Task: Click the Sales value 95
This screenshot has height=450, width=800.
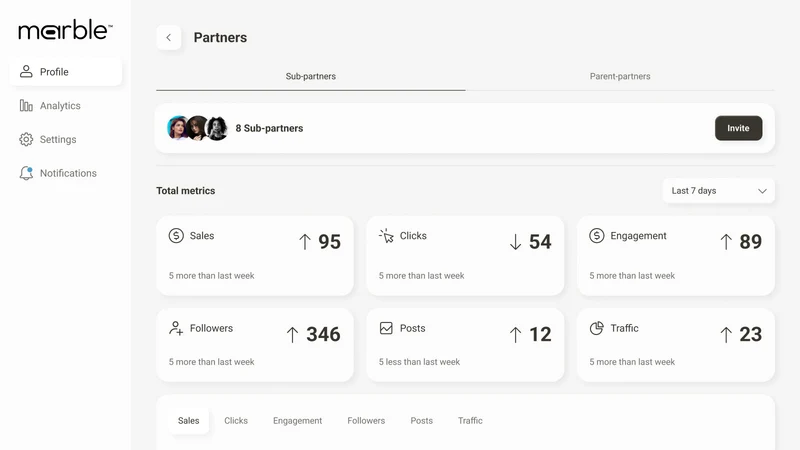Action: click(x=330, y=242)
